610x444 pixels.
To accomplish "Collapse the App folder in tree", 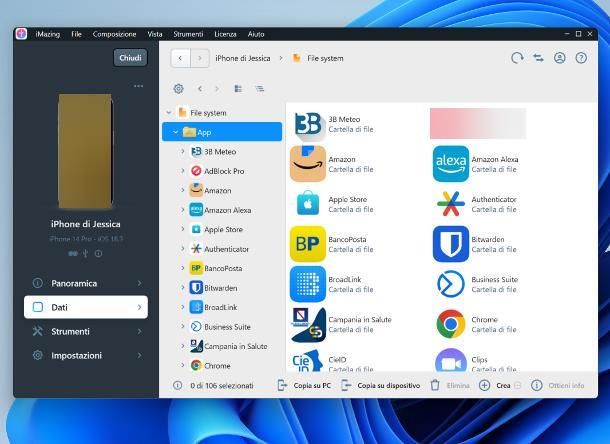I will (175, 132).
